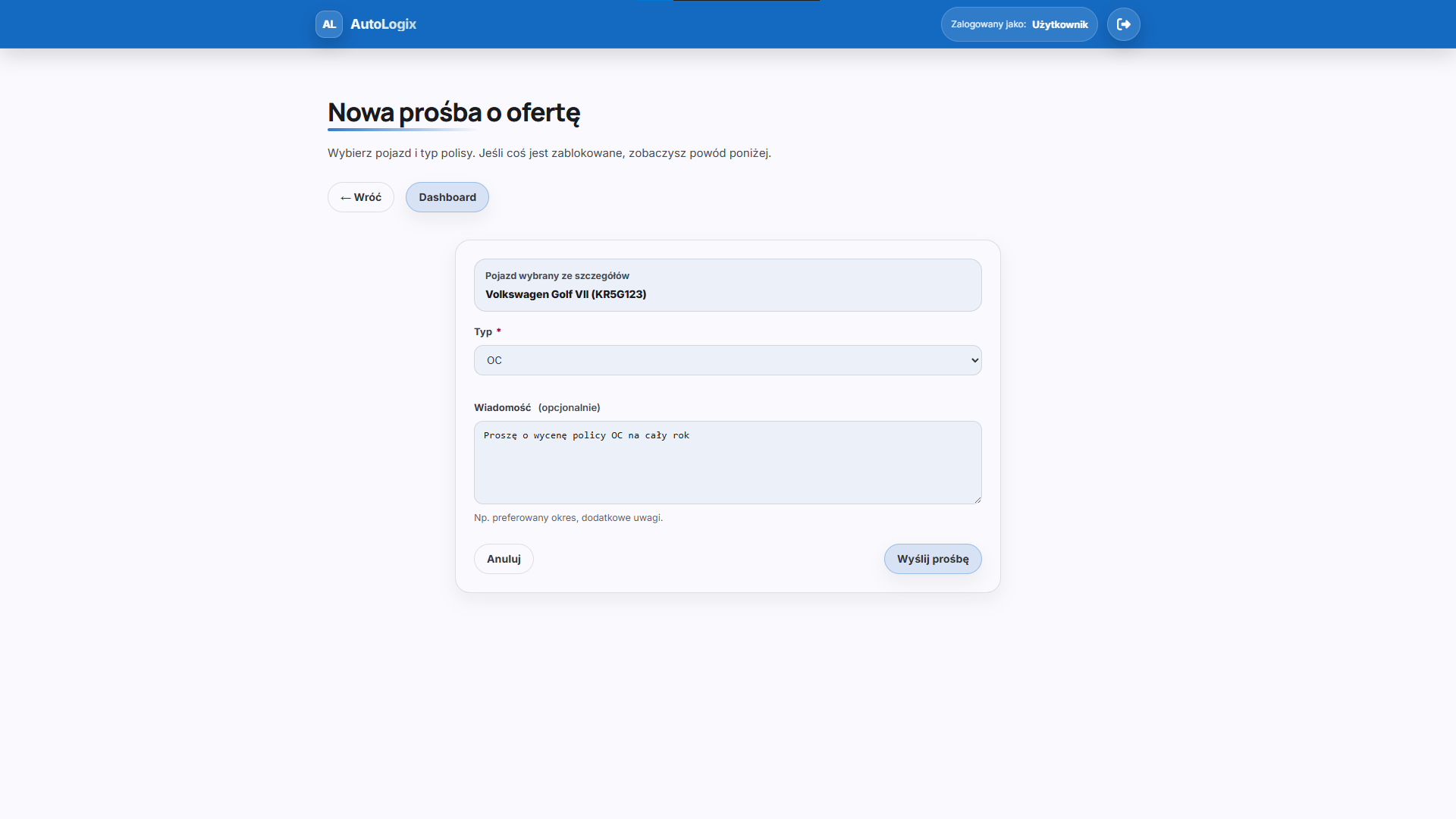Click the textarea resize handle corner

click(x=977, y=500)
